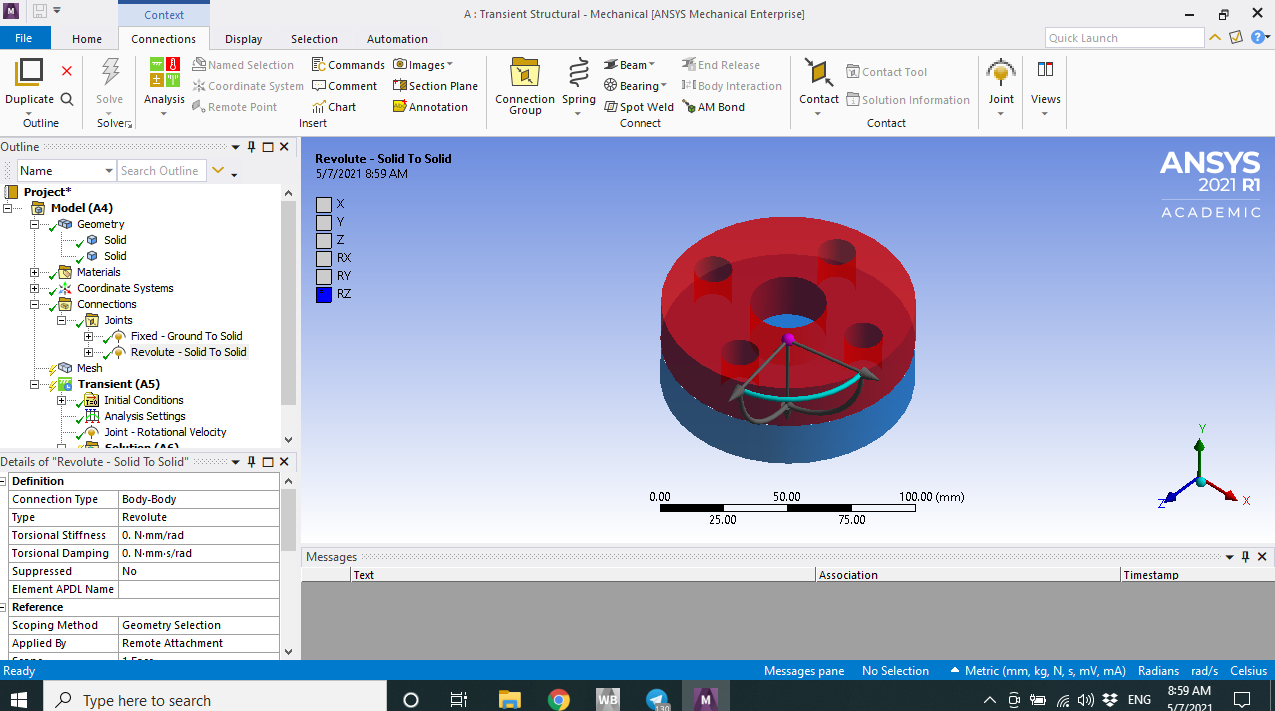Click the Windows Start button
Image resolution: width=1275 pixels, height=711 pixels.
point(19,699)
